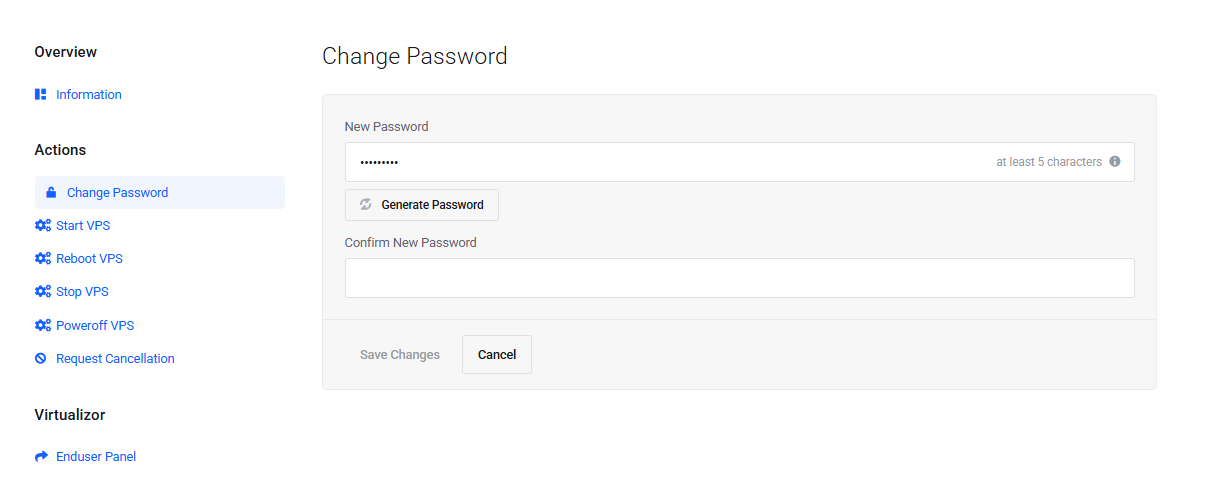This screenshot has width=1209, height=497.
Task: Click the Save Changes button
Action: click(x=400, y=355)
